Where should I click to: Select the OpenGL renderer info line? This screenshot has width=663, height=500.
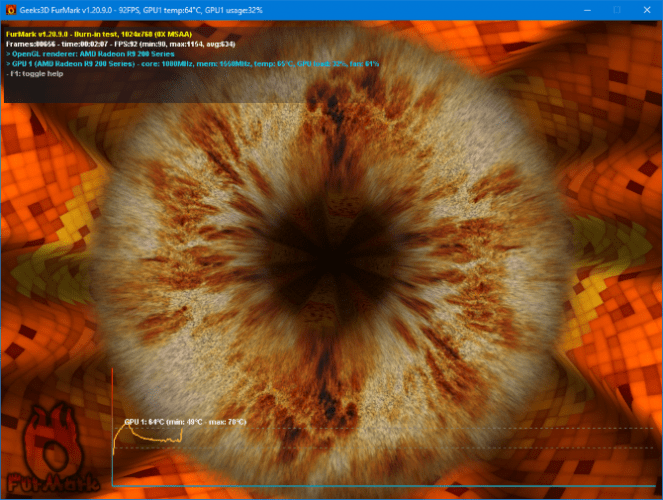(x=90, y=54)
